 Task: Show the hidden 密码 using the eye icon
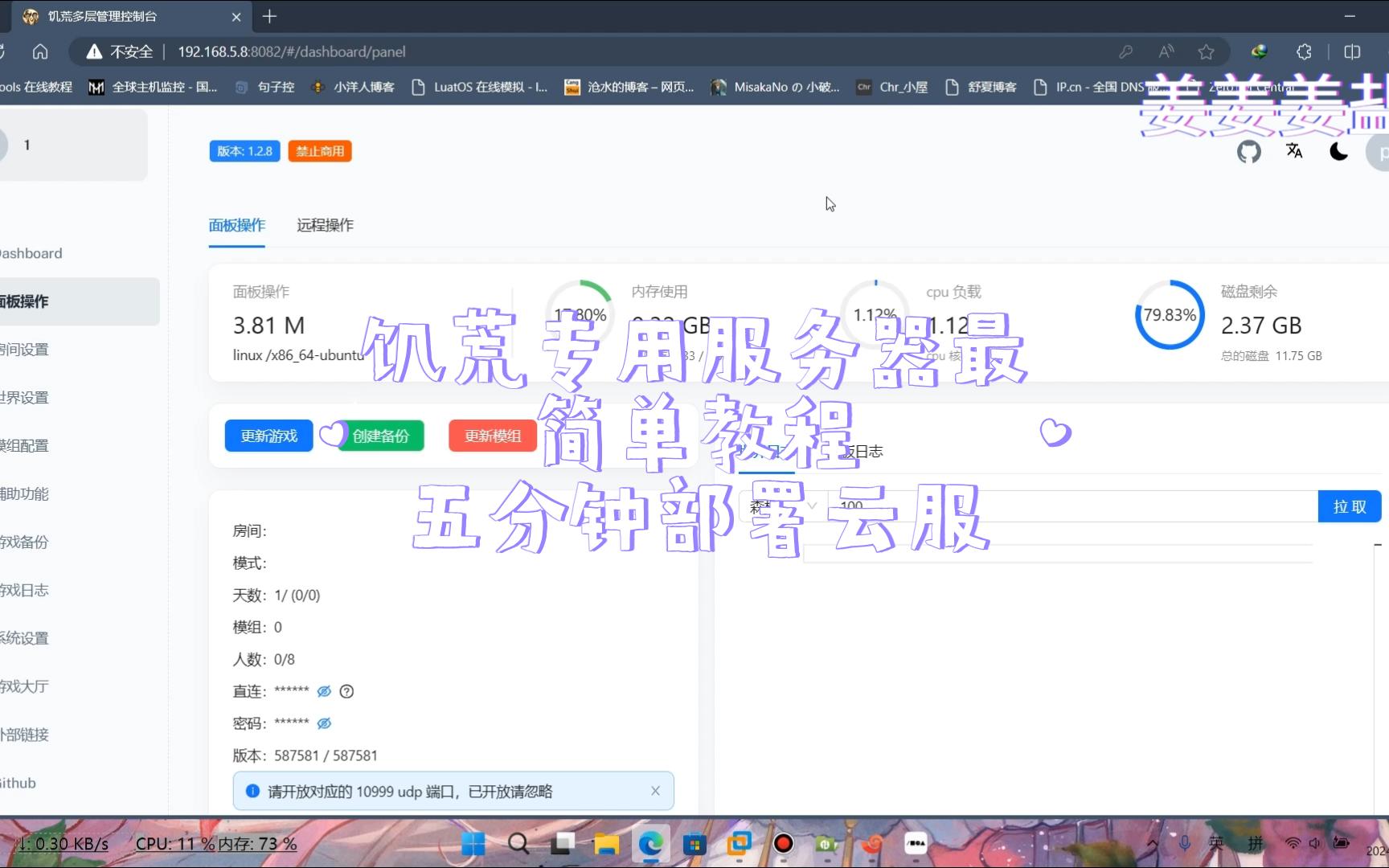tap(324, 723)
